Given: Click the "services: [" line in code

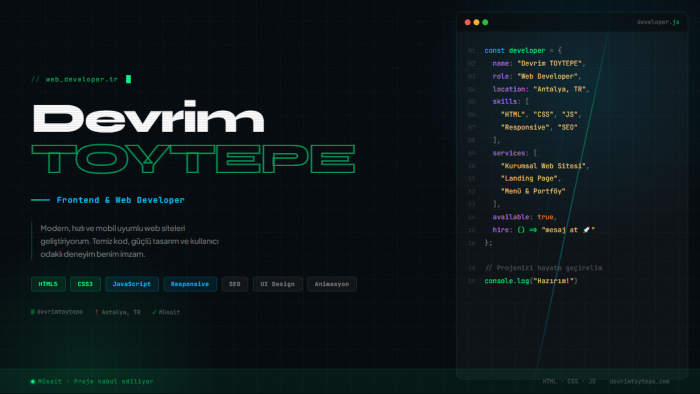Looking at the screenshot, I should pos(515,153).
